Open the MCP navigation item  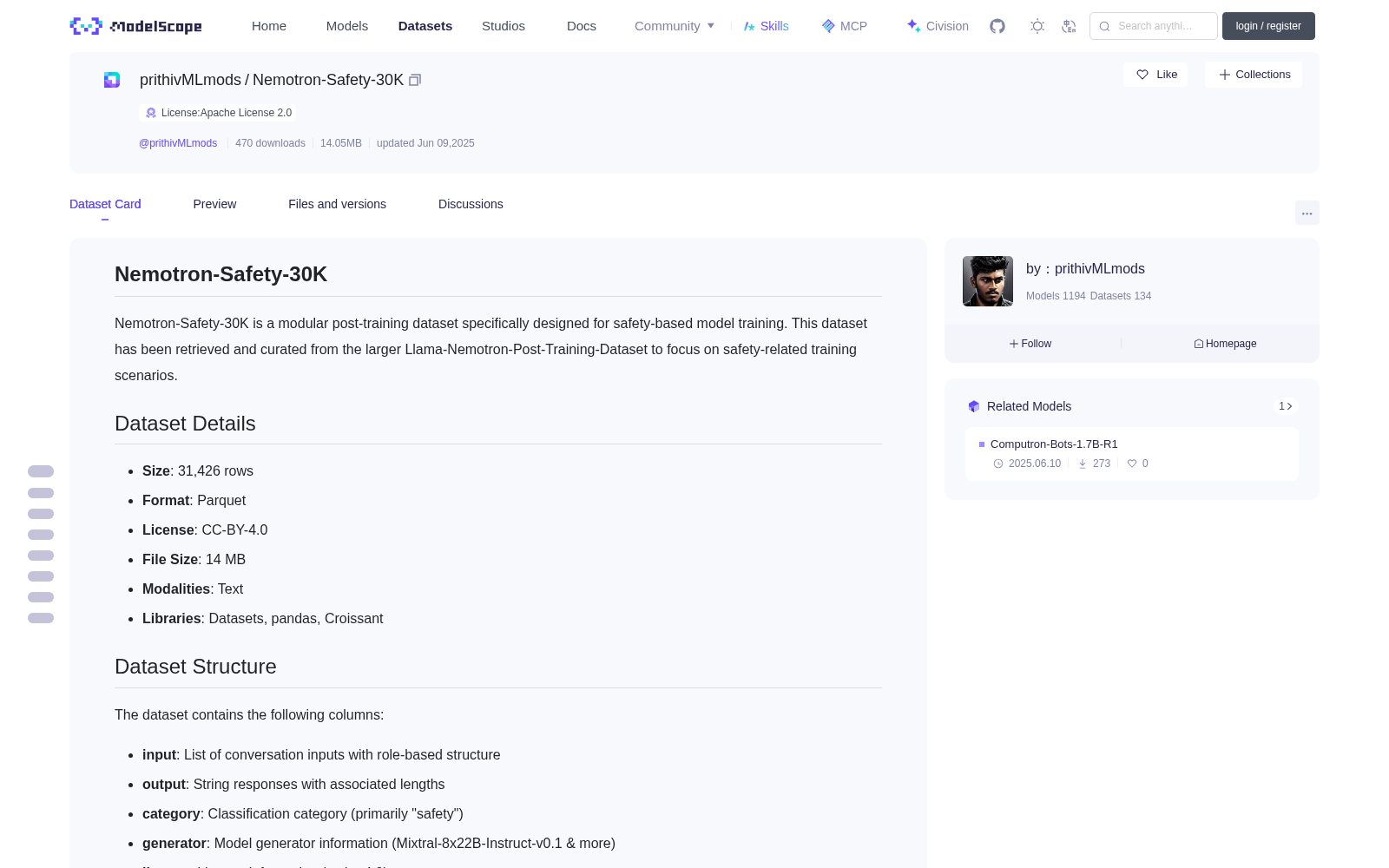pyautogui.click(x=845, y=26)
